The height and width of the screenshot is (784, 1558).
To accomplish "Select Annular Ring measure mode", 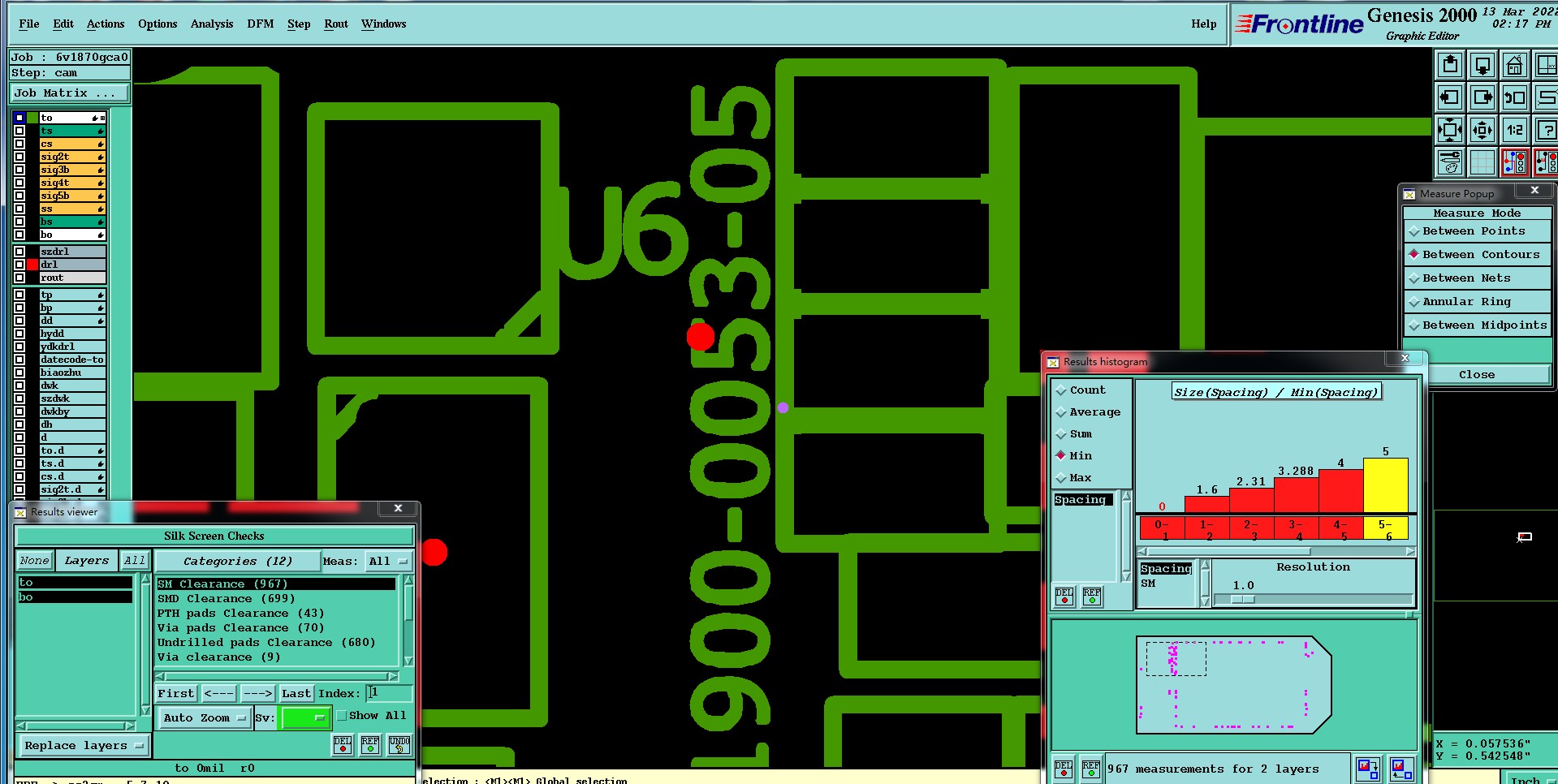I will tap(1477, 302).
